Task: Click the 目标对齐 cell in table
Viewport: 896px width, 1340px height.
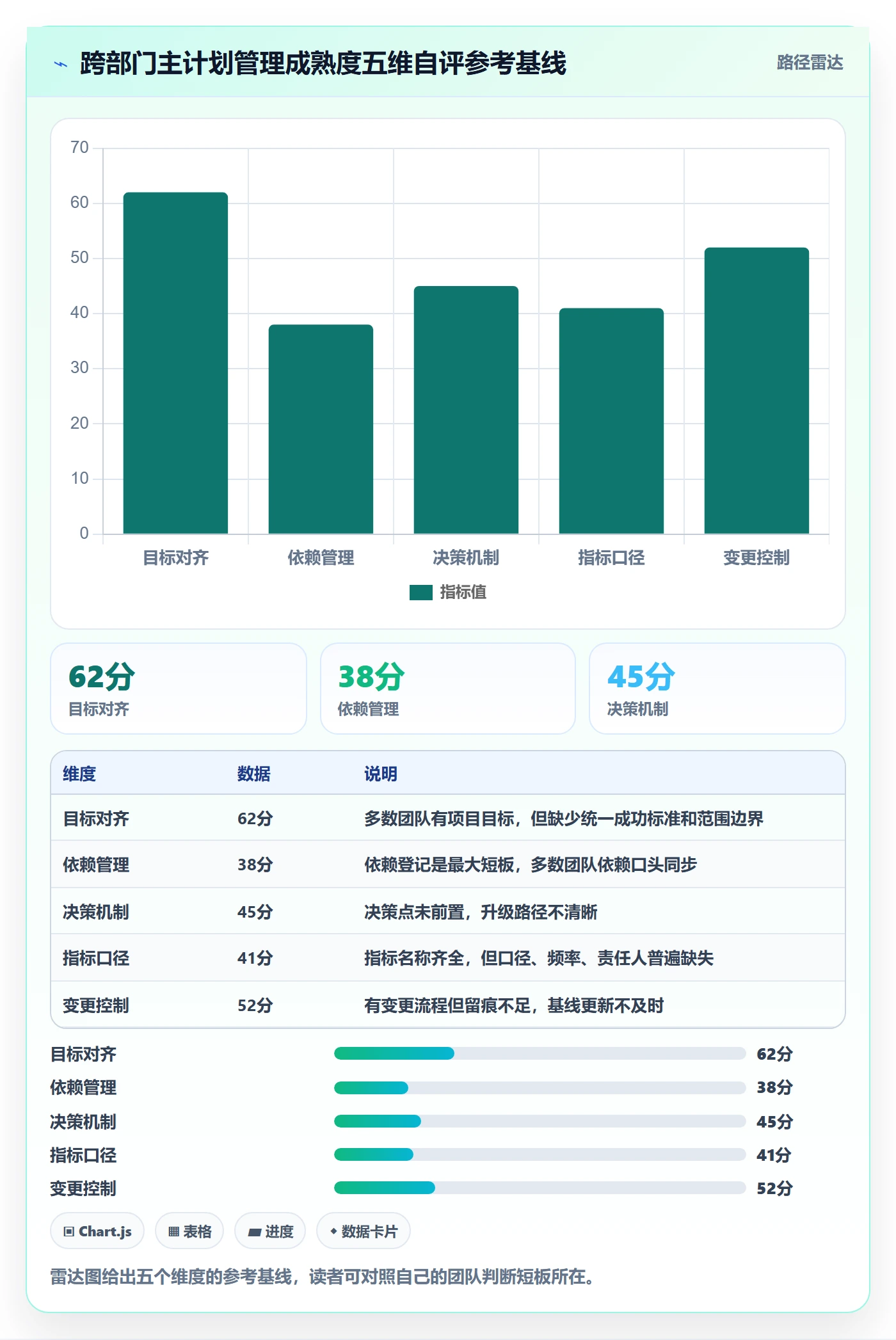Action: point(96,818)
